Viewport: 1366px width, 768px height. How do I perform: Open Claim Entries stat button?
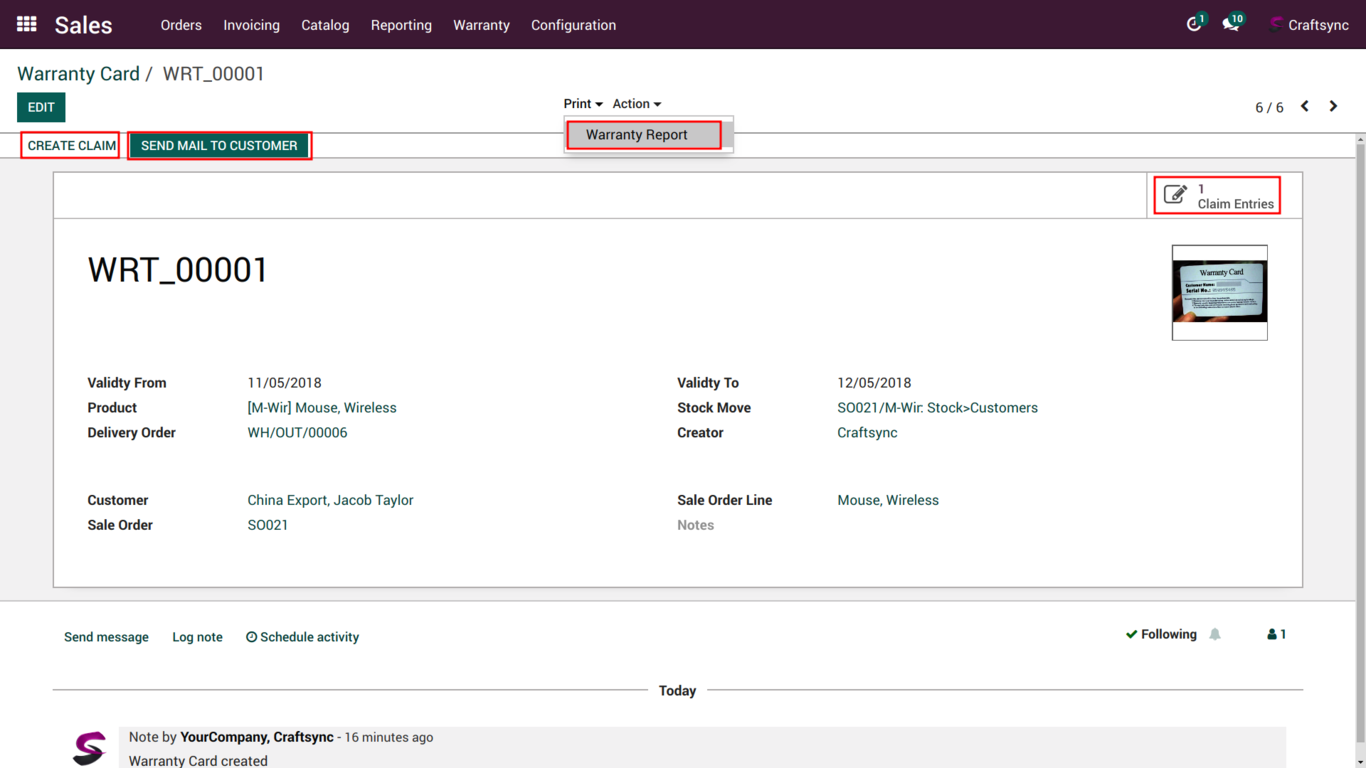click(x=1217, y=196)
